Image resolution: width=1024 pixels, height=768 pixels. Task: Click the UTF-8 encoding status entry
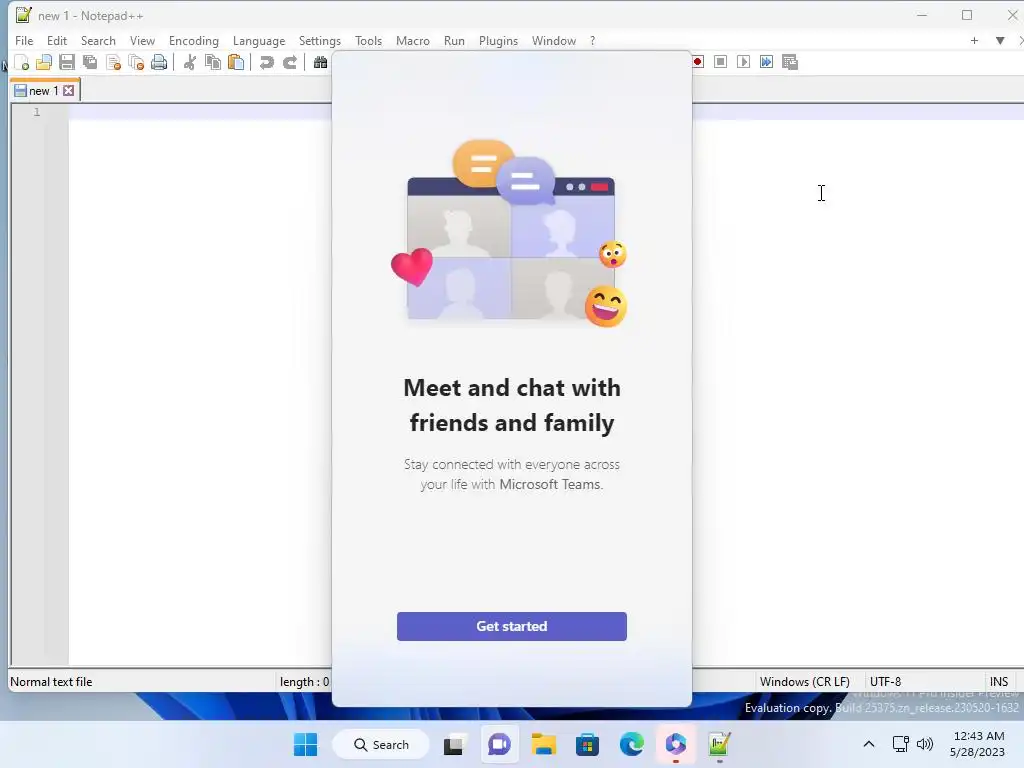tap(885, 682)
